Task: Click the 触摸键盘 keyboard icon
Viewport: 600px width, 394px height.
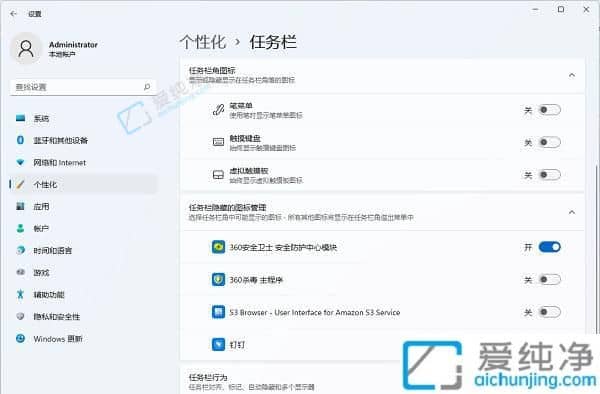Action: [218, 142]
